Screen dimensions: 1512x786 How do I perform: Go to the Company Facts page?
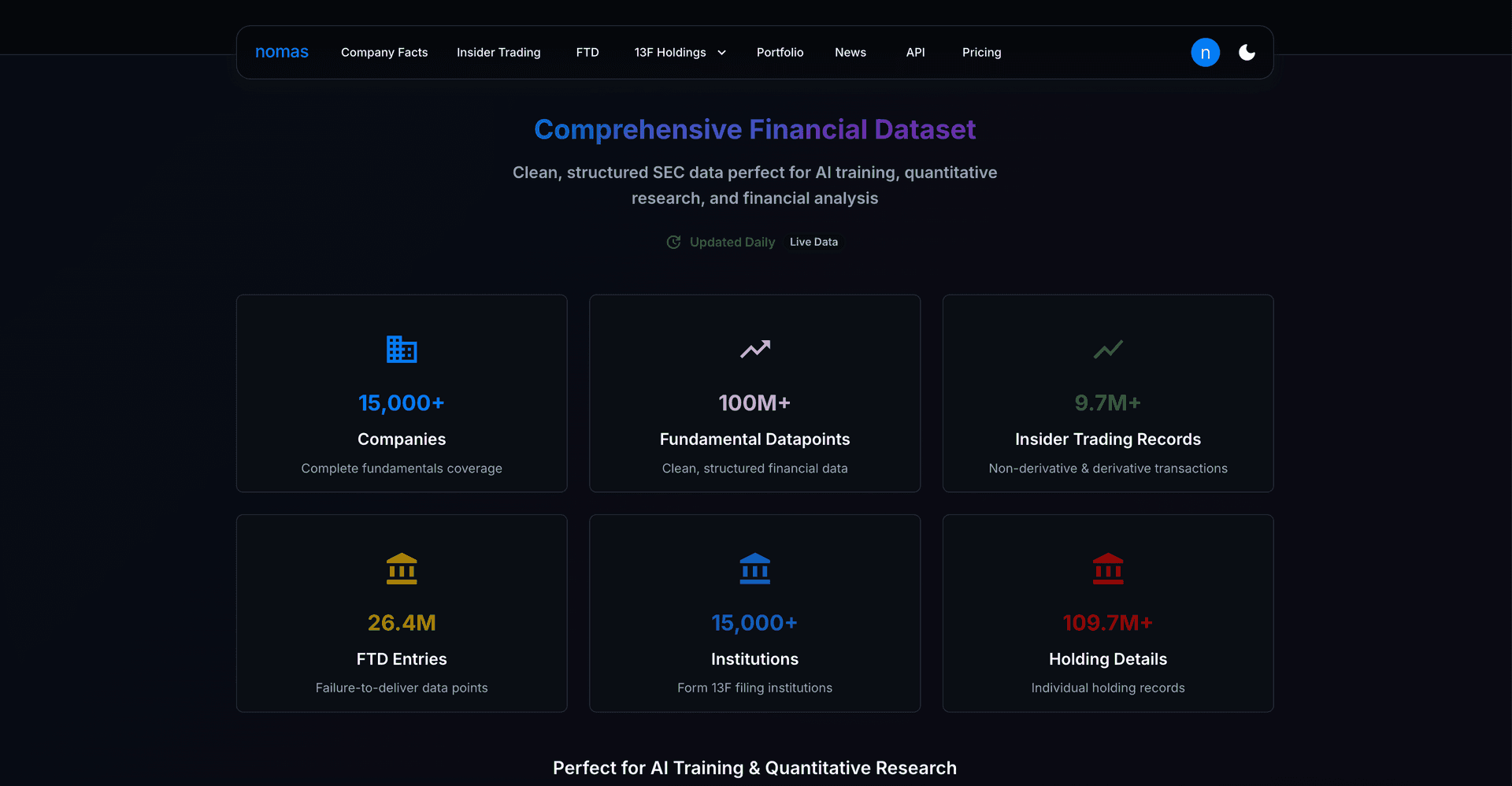384,53
